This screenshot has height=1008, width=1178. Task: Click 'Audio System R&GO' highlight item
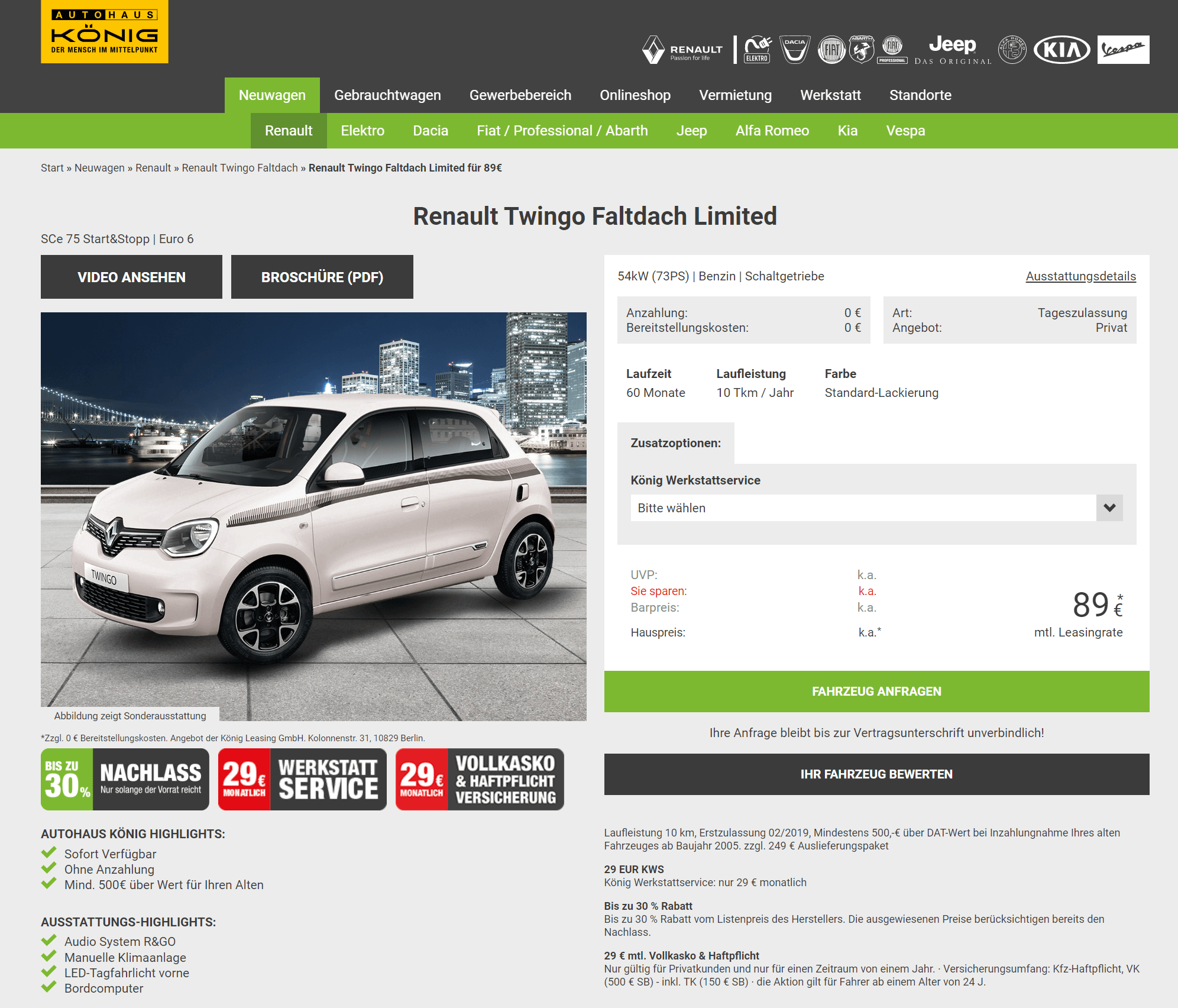[x=120, y=942]
